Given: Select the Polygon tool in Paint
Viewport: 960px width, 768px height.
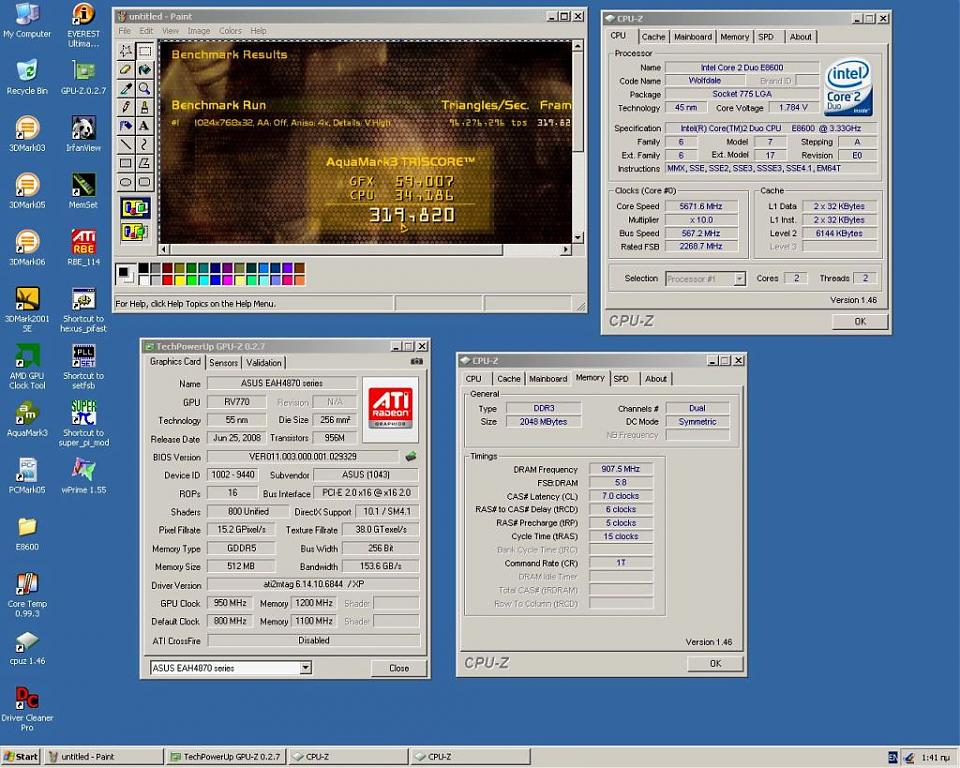Looking at the screenshot, I should coord(144,163).
